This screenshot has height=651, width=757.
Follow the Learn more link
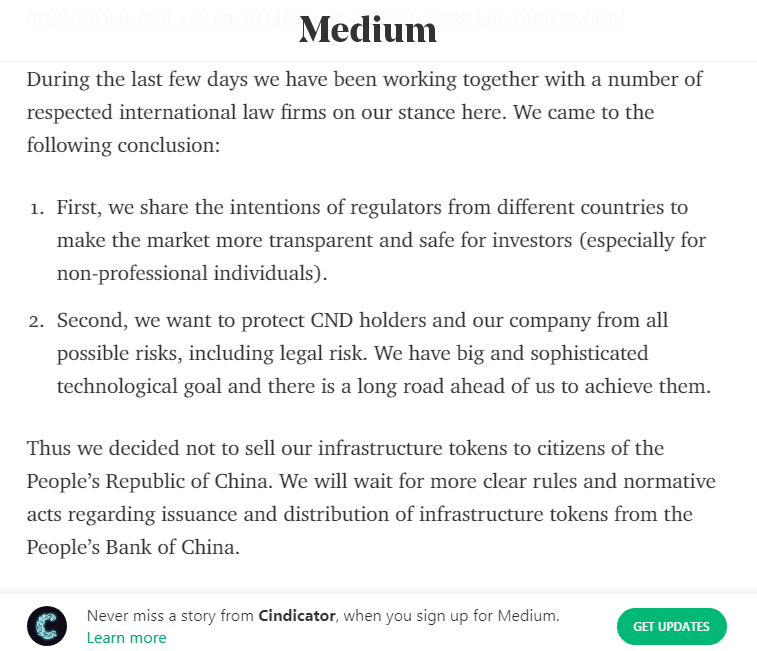[126, 637]
